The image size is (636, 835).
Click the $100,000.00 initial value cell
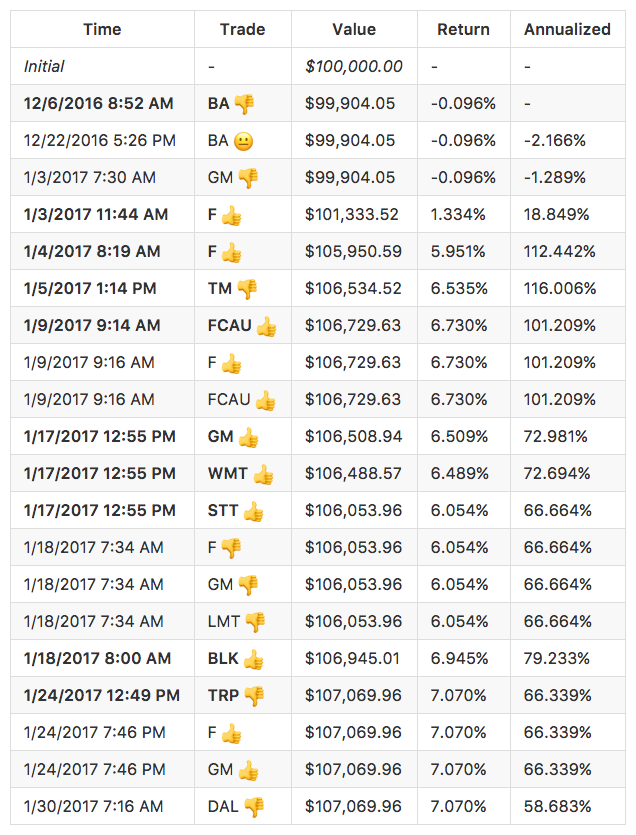(354, 67)
